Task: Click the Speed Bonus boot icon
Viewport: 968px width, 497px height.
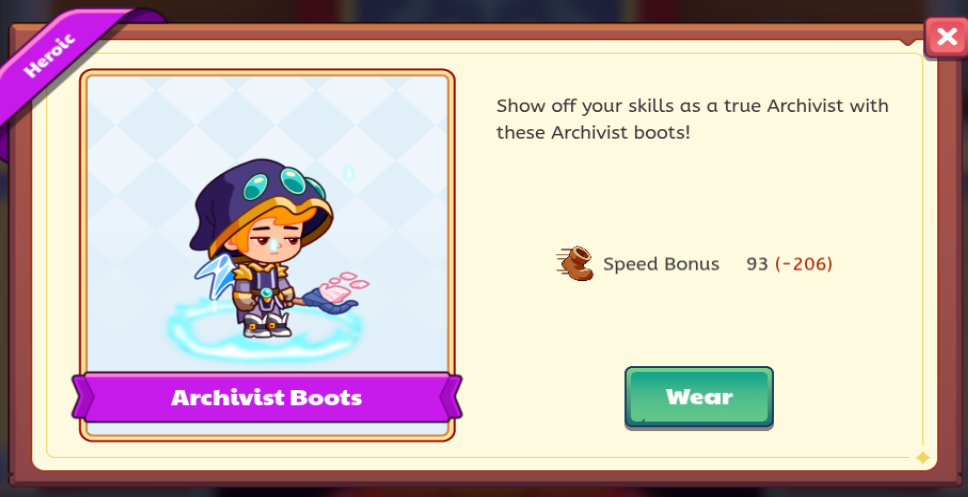Action: 575,264
